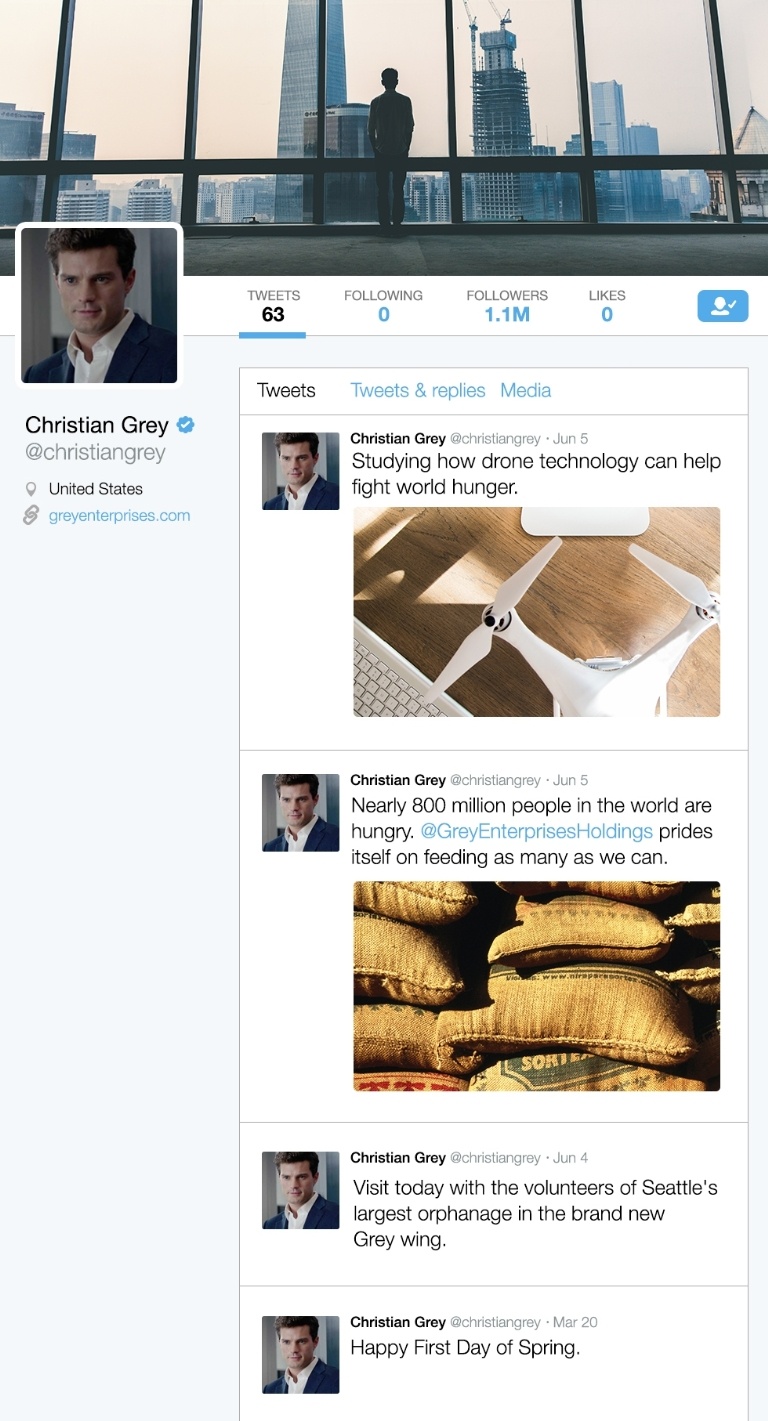Click the large profile photo
This screenshot has width=768, height=1421.
(100, 305)
